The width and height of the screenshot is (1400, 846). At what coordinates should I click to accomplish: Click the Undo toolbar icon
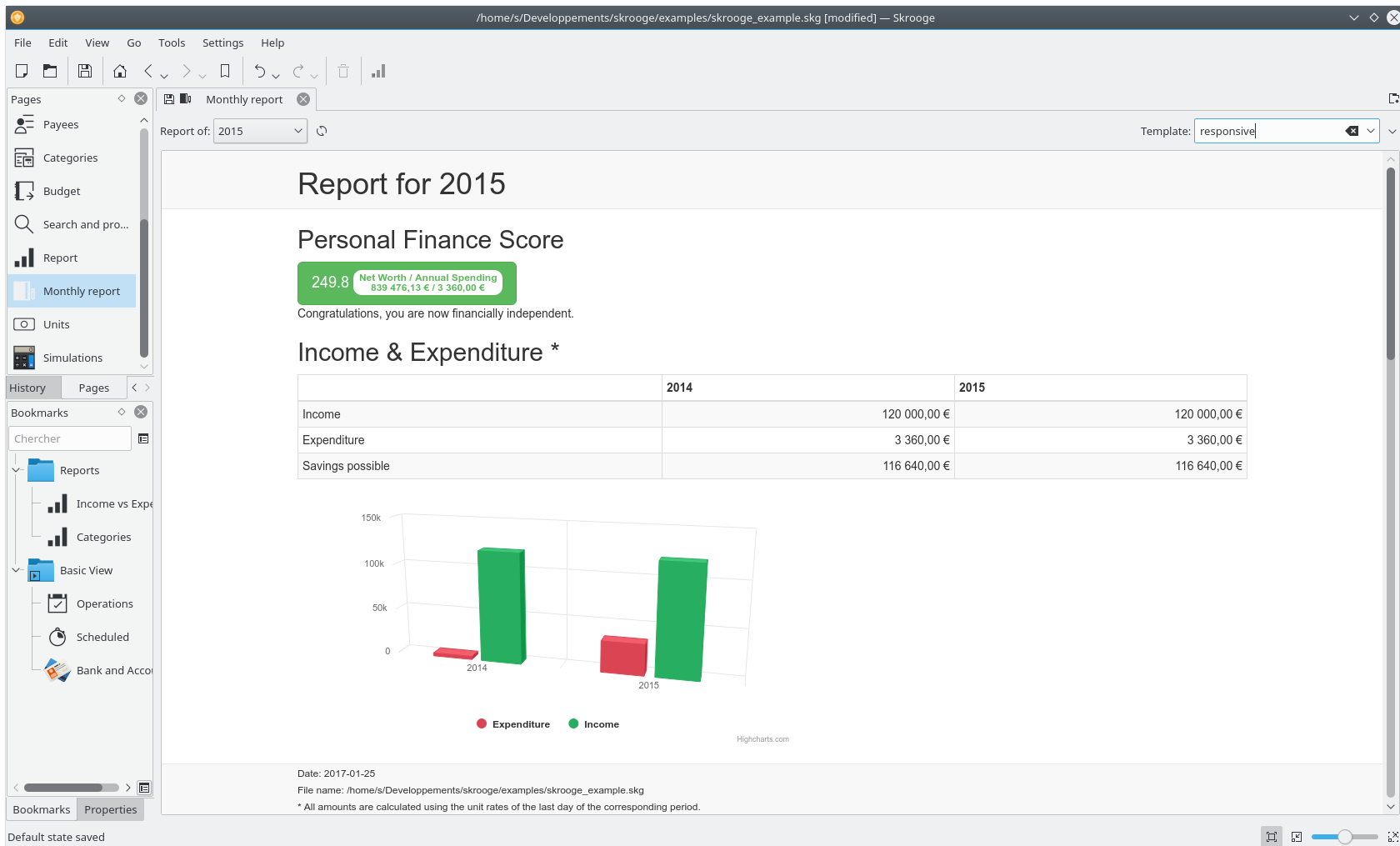(x=260, y=72)
